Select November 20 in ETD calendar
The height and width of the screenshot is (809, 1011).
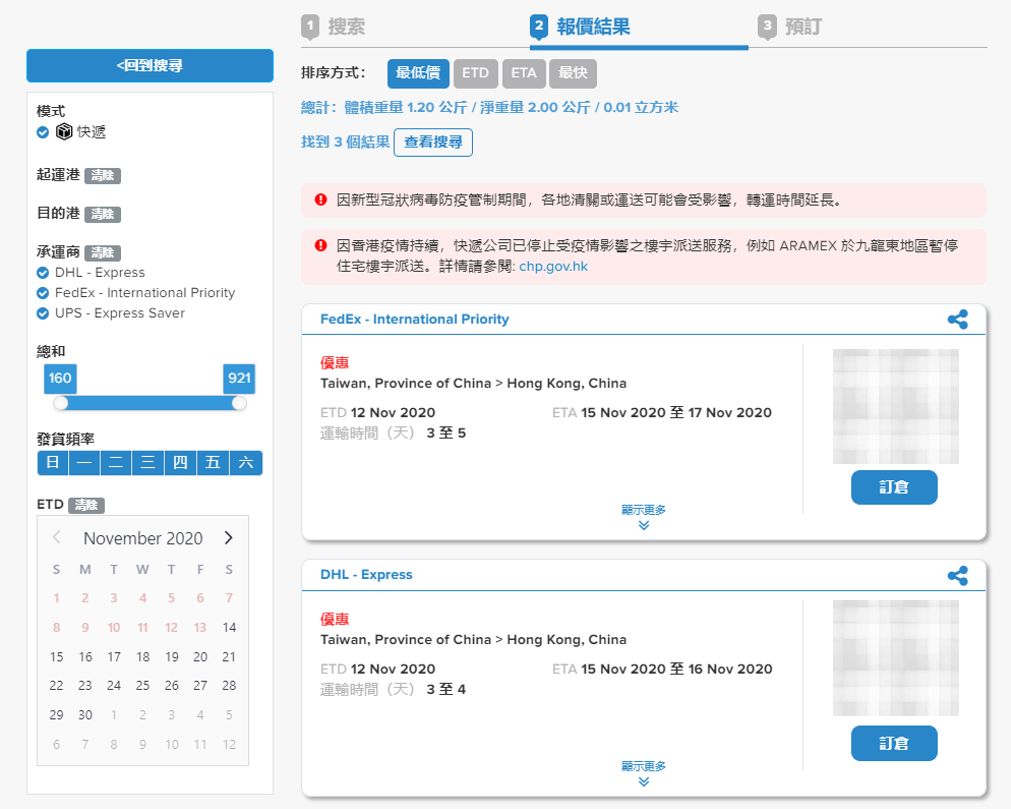201,657
